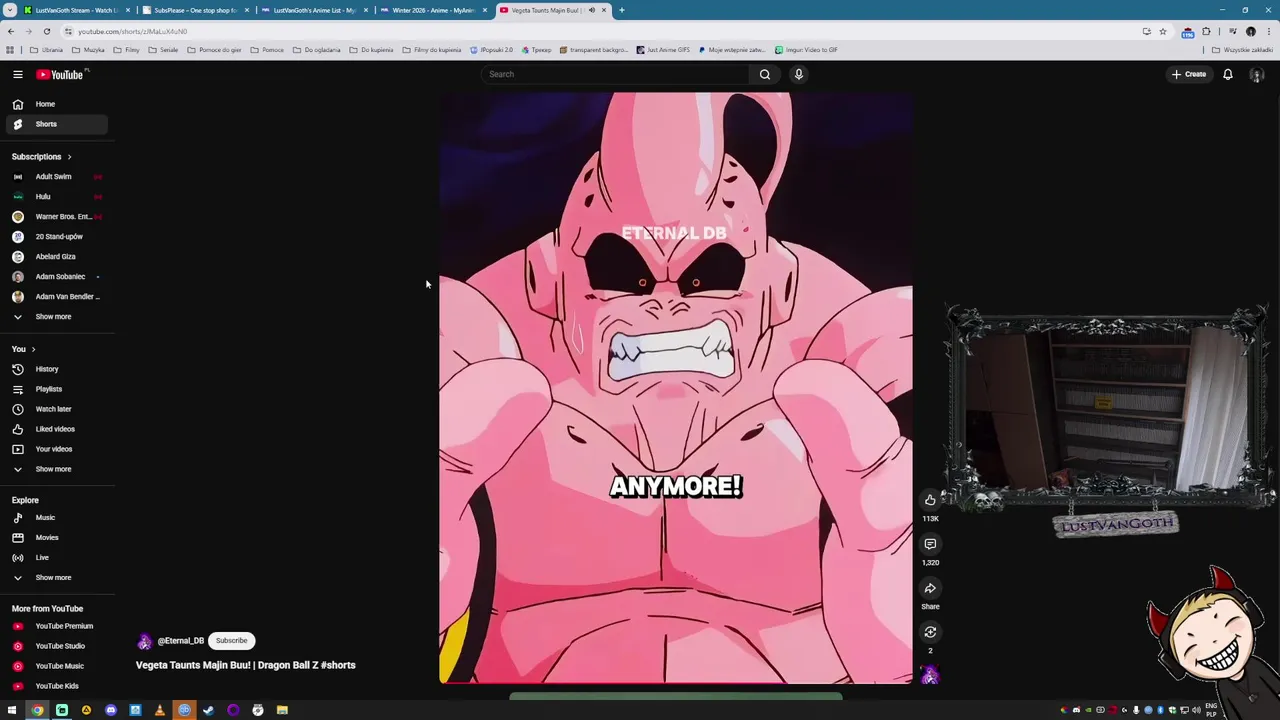
Task: Start voice search with microphone icon
Action: [x=798, y=74]
